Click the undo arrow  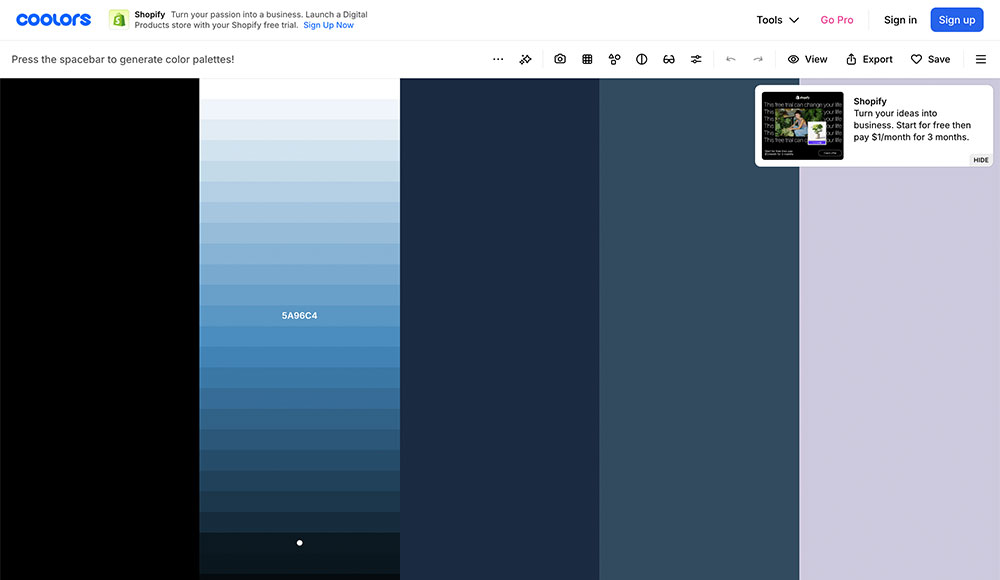731,59
